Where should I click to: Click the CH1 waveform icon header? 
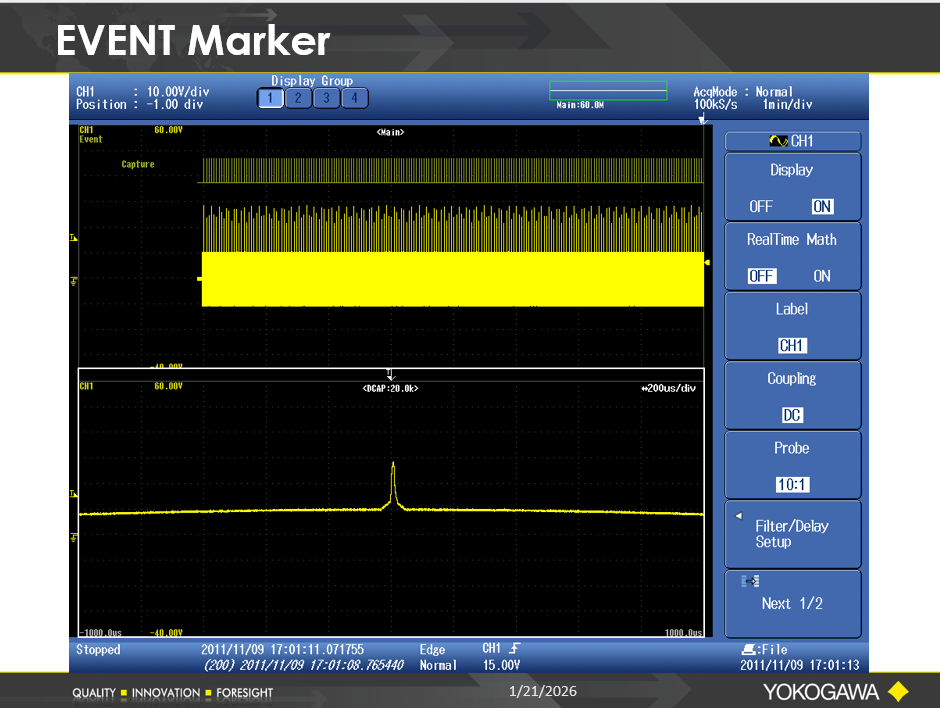point(791,142)
